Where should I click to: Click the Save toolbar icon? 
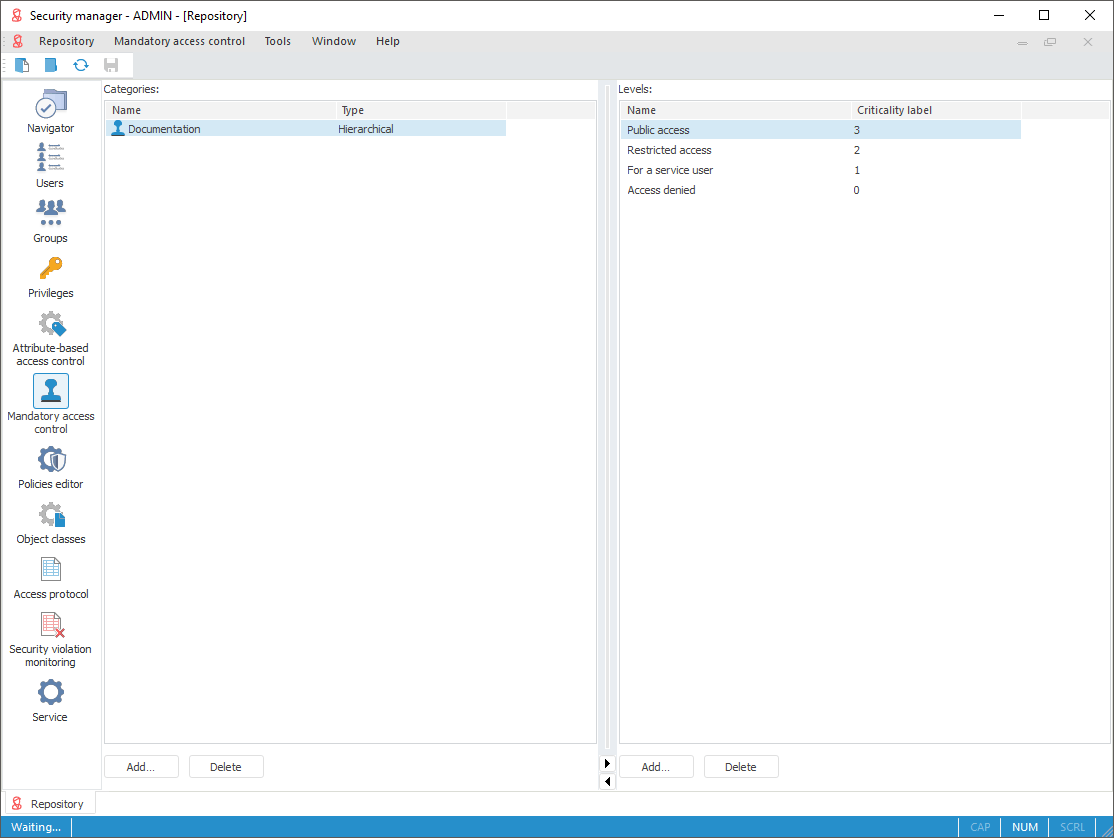coord(111,65)
